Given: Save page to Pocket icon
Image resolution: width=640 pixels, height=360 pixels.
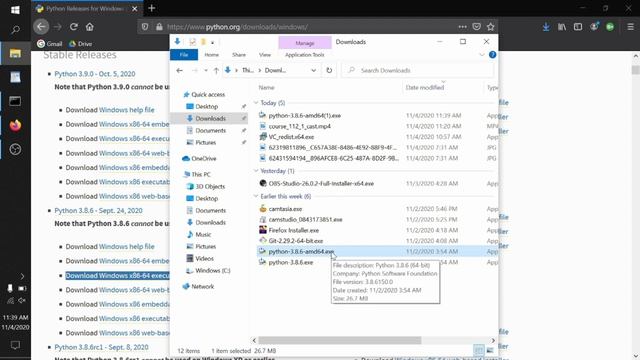Looking at the screenshot, I should tap(476, 27).
